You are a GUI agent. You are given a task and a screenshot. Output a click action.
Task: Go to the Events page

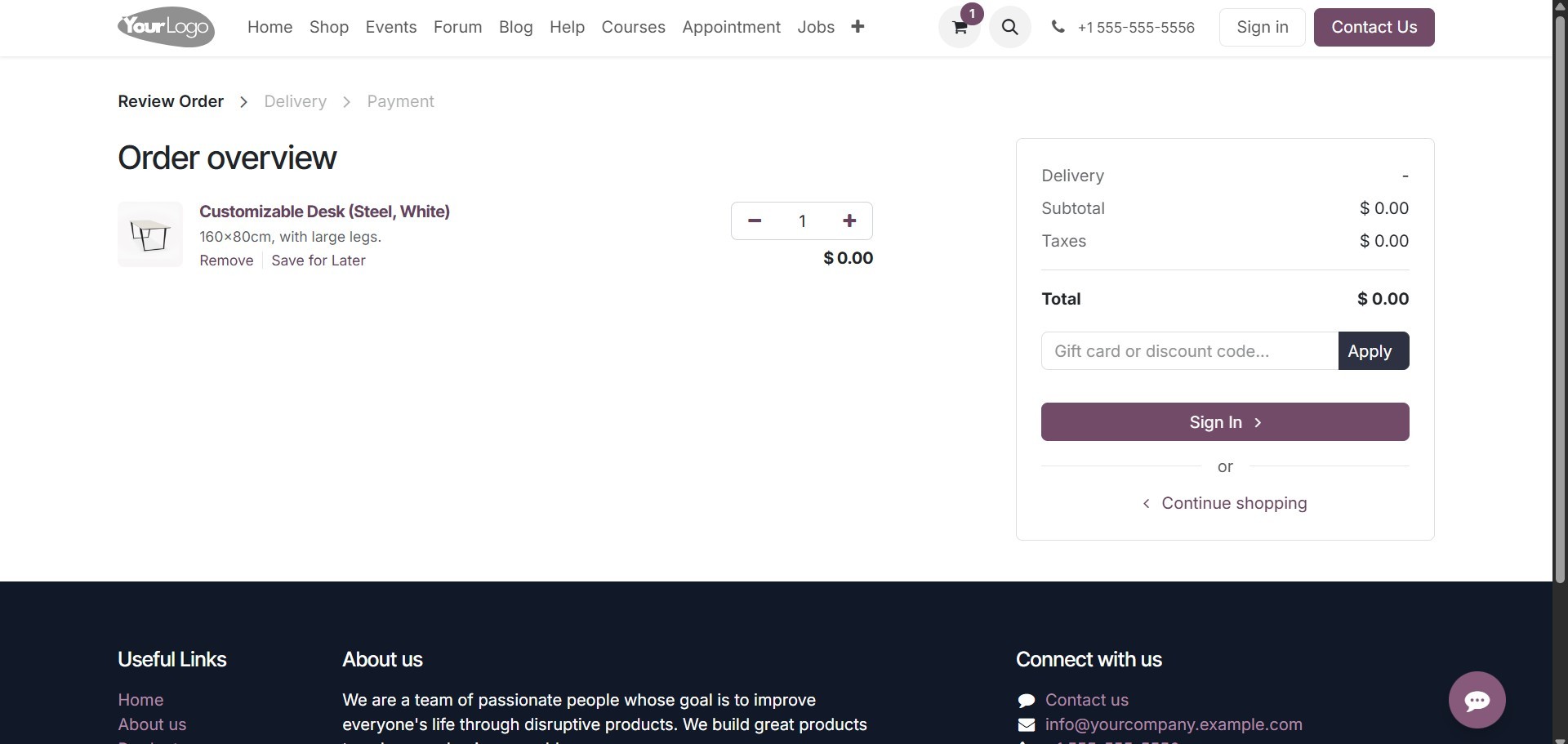tap(391, 27)
